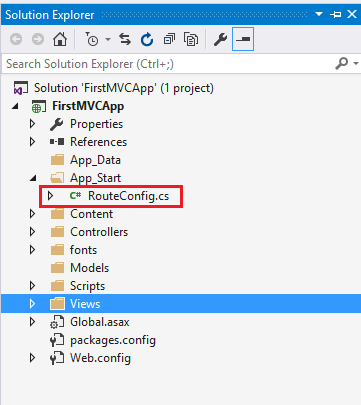Open Properties wrench icon in toolbar

pos(220,39)
